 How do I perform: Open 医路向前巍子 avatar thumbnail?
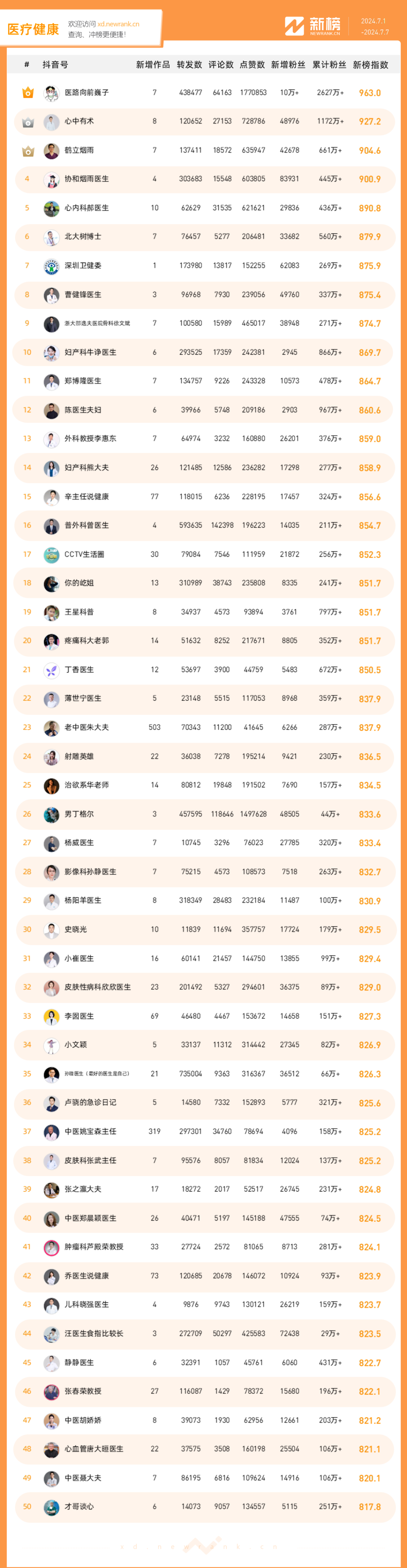pos(51,93)
